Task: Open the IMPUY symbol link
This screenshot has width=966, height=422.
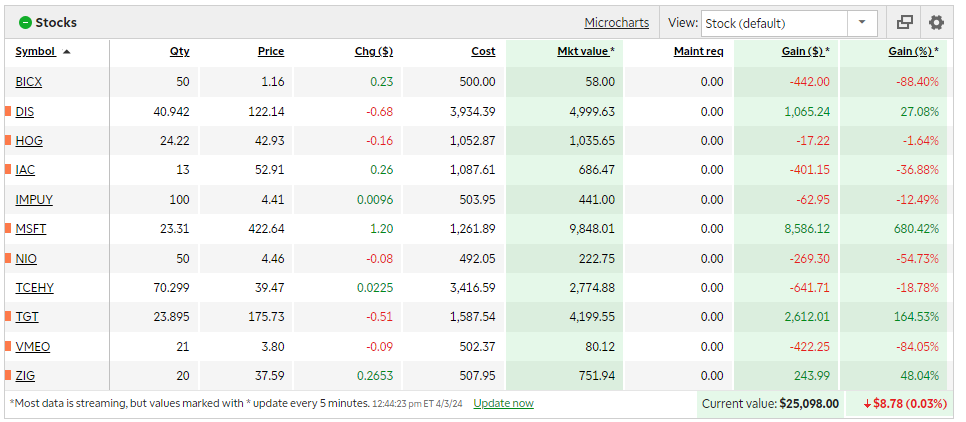Action: (34, 200)
